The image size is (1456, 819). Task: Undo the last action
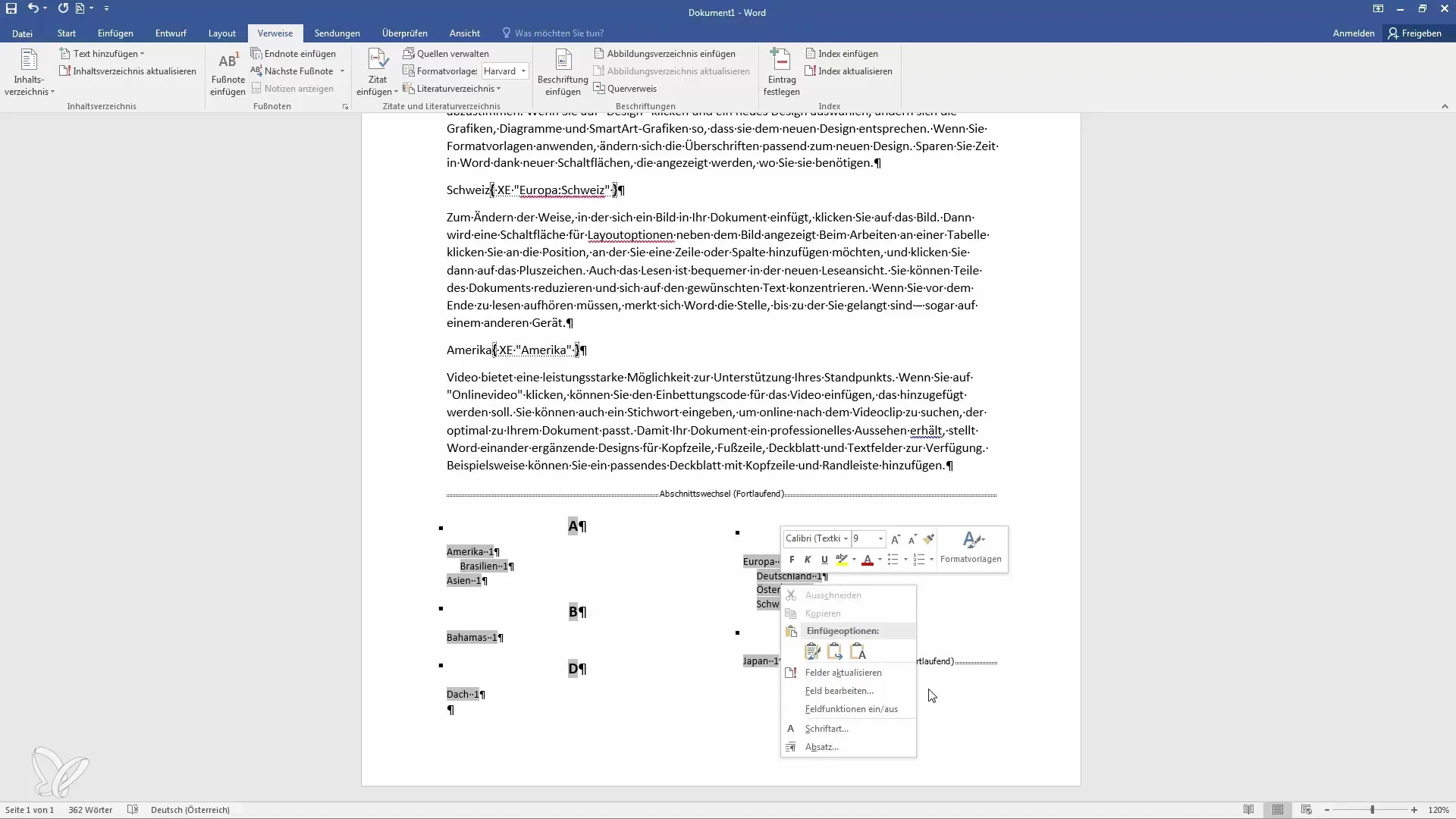(x=33, y=8)
